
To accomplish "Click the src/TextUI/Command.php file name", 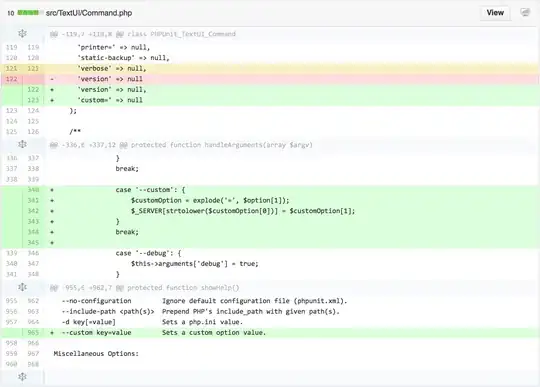I will pos(89,13).
